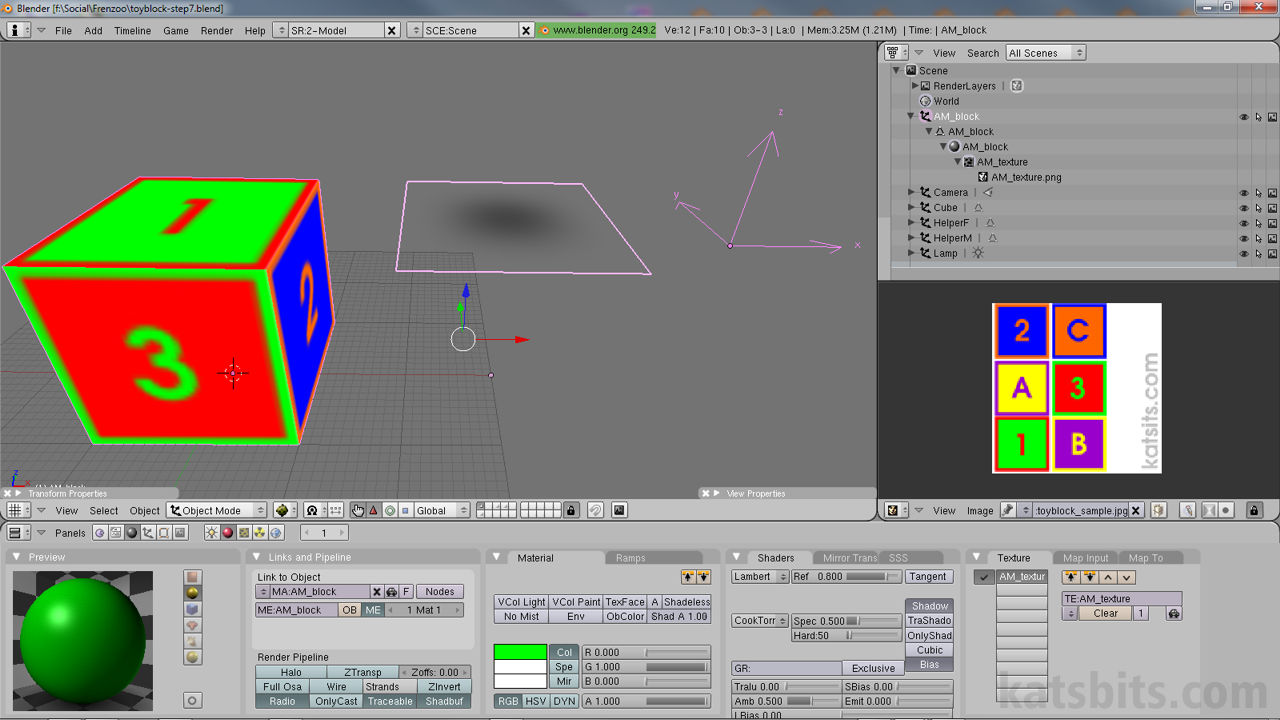Open the Lambert diffuse shader dropdown
The width and height of the screenshot is (1280, 720).
click(759, 577)
